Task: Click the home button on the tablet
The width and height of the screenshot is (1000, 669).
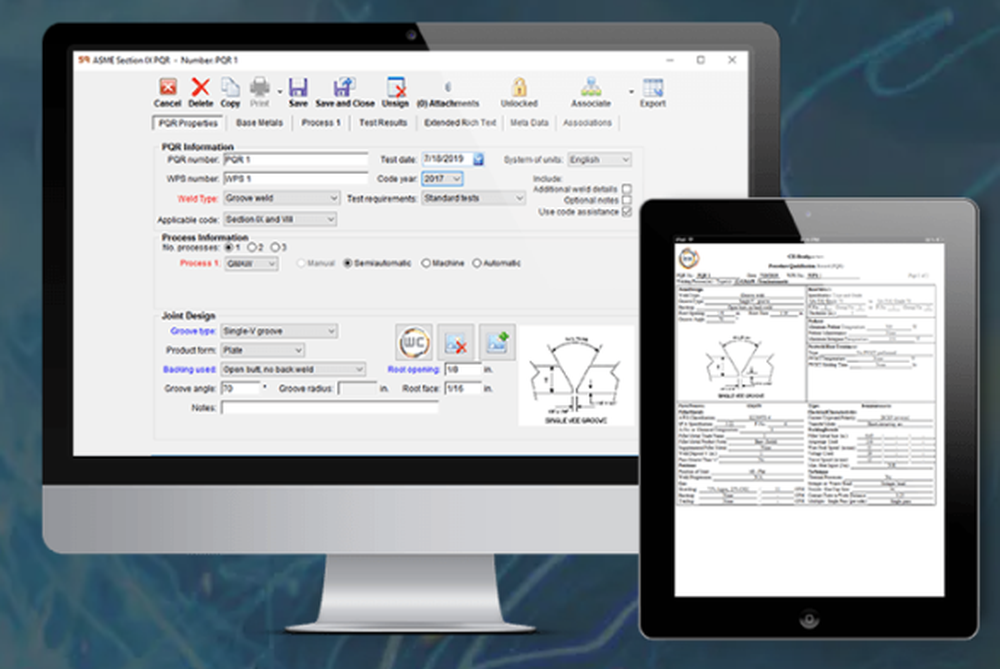Action: tap(809, 619)
